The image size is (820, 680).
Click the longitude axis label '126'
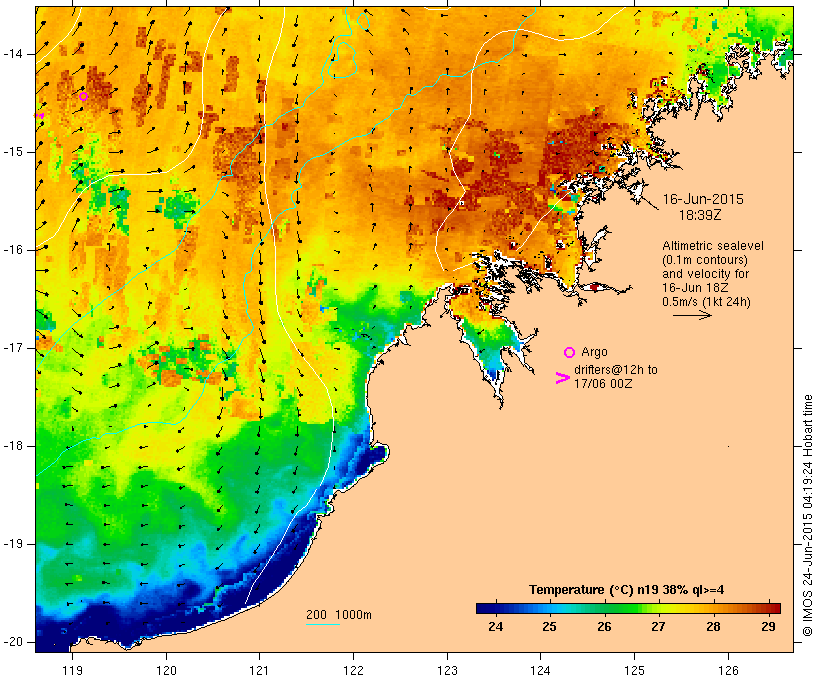tap(728, 671)
